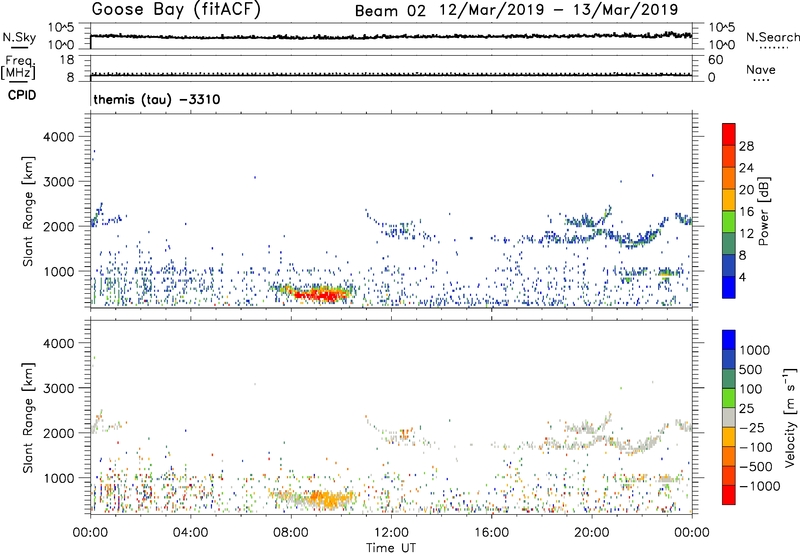Click the N.Search dotted legend label
The height and width of the screenshot is (554, 800).
click(773, 37)
